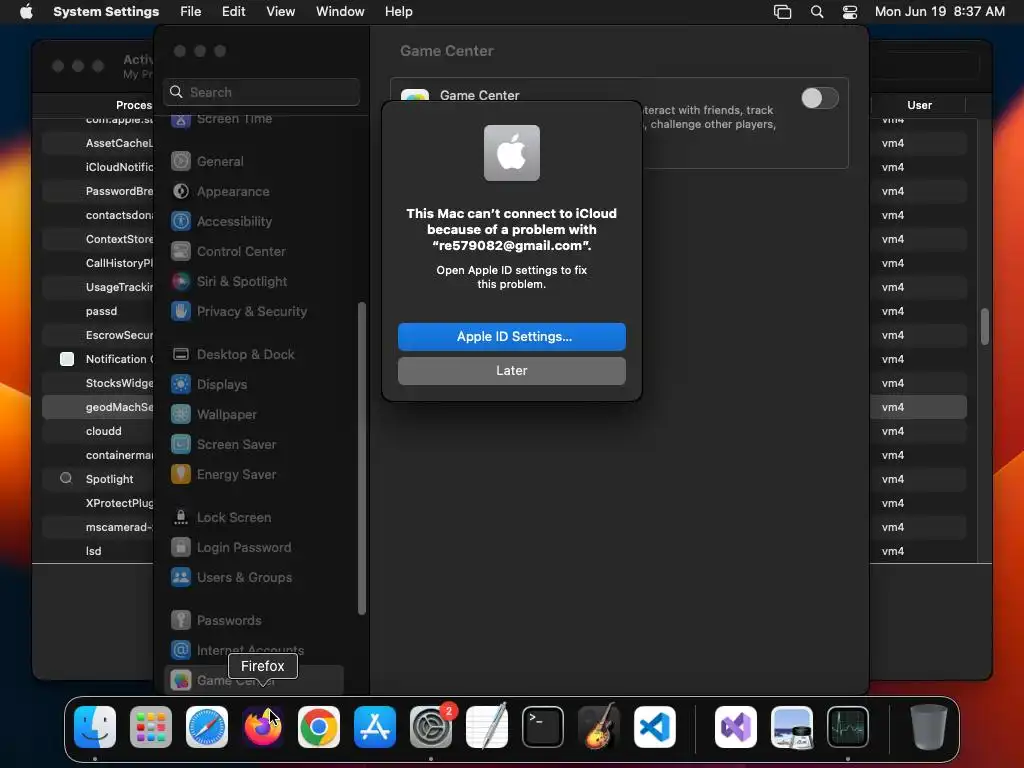Open the App Store dock icon

(x=375, y=726)
